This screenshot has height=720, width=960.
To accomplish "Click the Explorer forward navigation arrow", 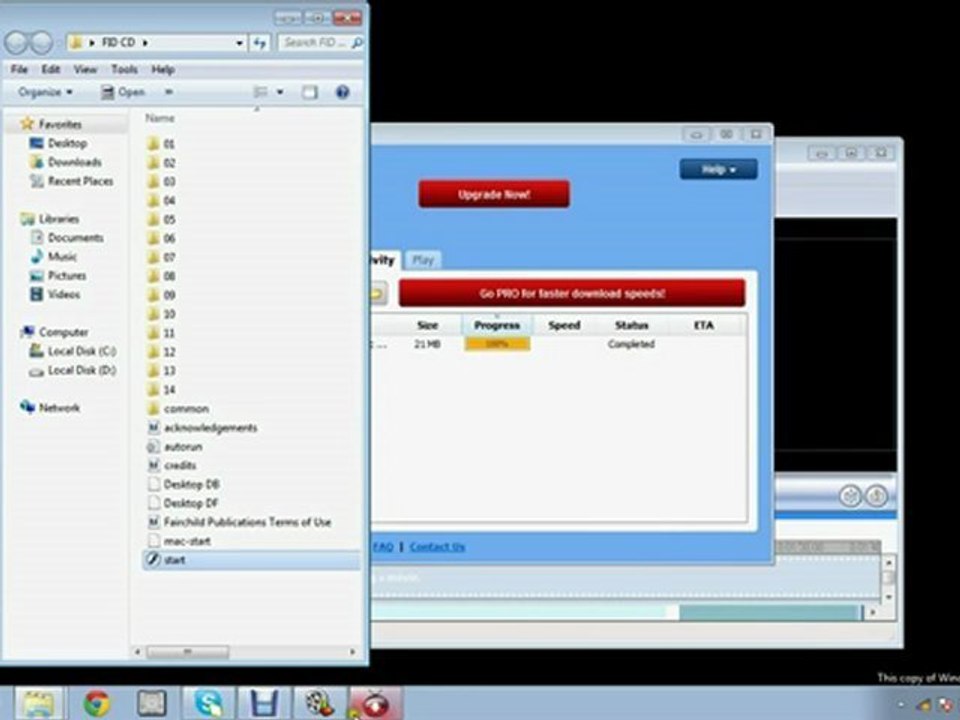I will (41, 42).
